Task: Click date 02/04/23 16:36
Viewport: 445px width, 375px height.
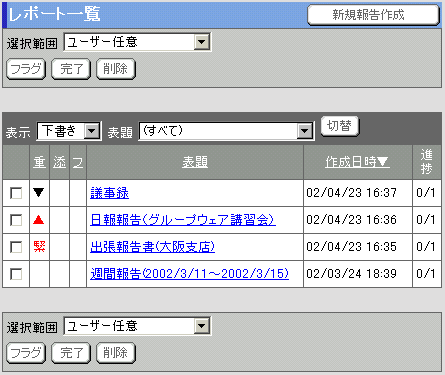Action: (x=351, y=220)
